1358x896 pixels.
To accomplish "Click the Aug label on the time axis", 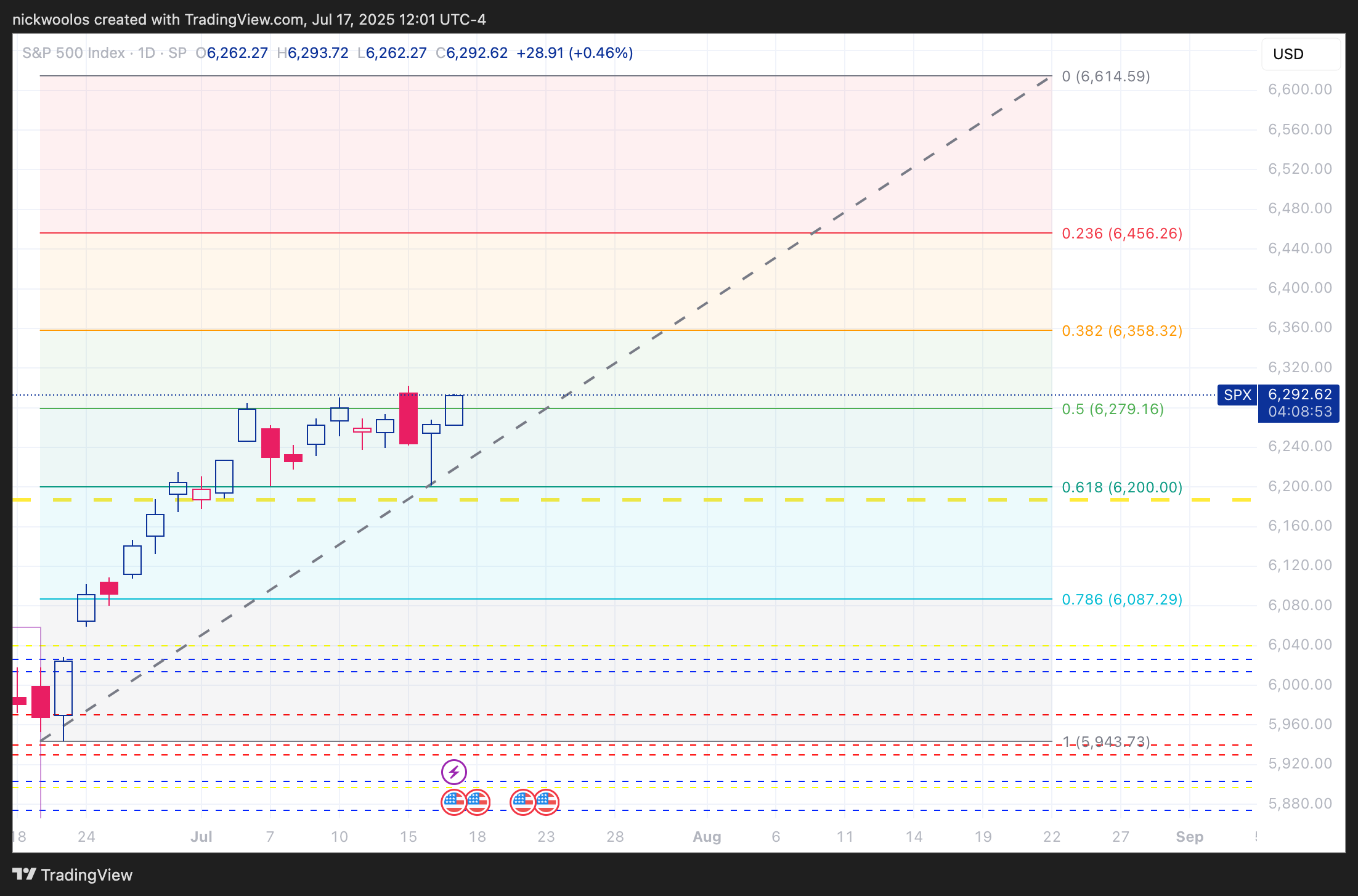I will click(x=707, y=837).
